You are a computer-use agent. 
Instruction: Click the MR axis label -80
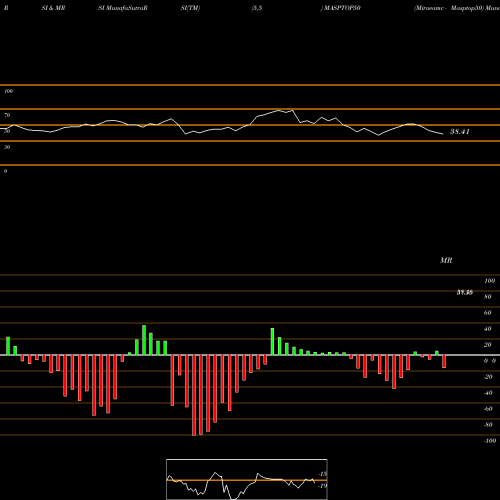point(488,425)
